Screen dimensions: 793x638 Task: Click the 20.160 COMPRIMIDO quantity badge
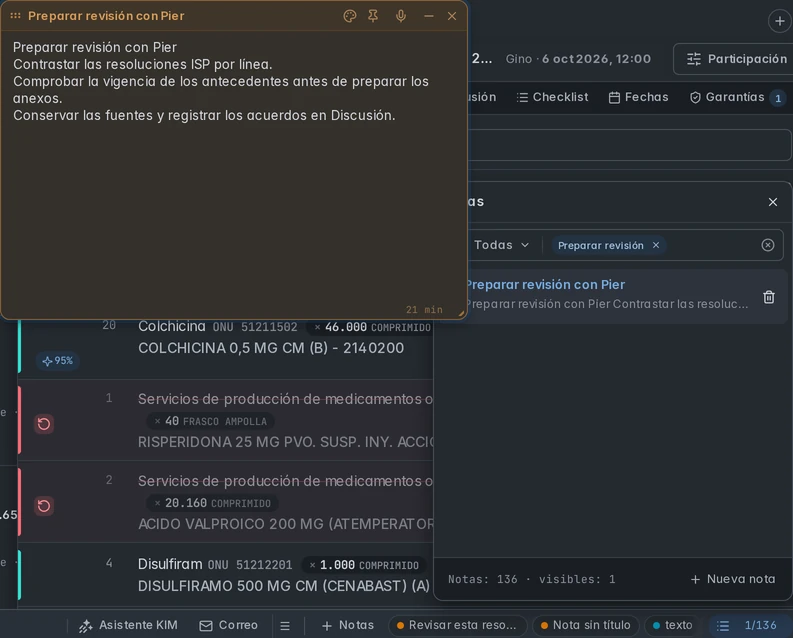point(212,504)
